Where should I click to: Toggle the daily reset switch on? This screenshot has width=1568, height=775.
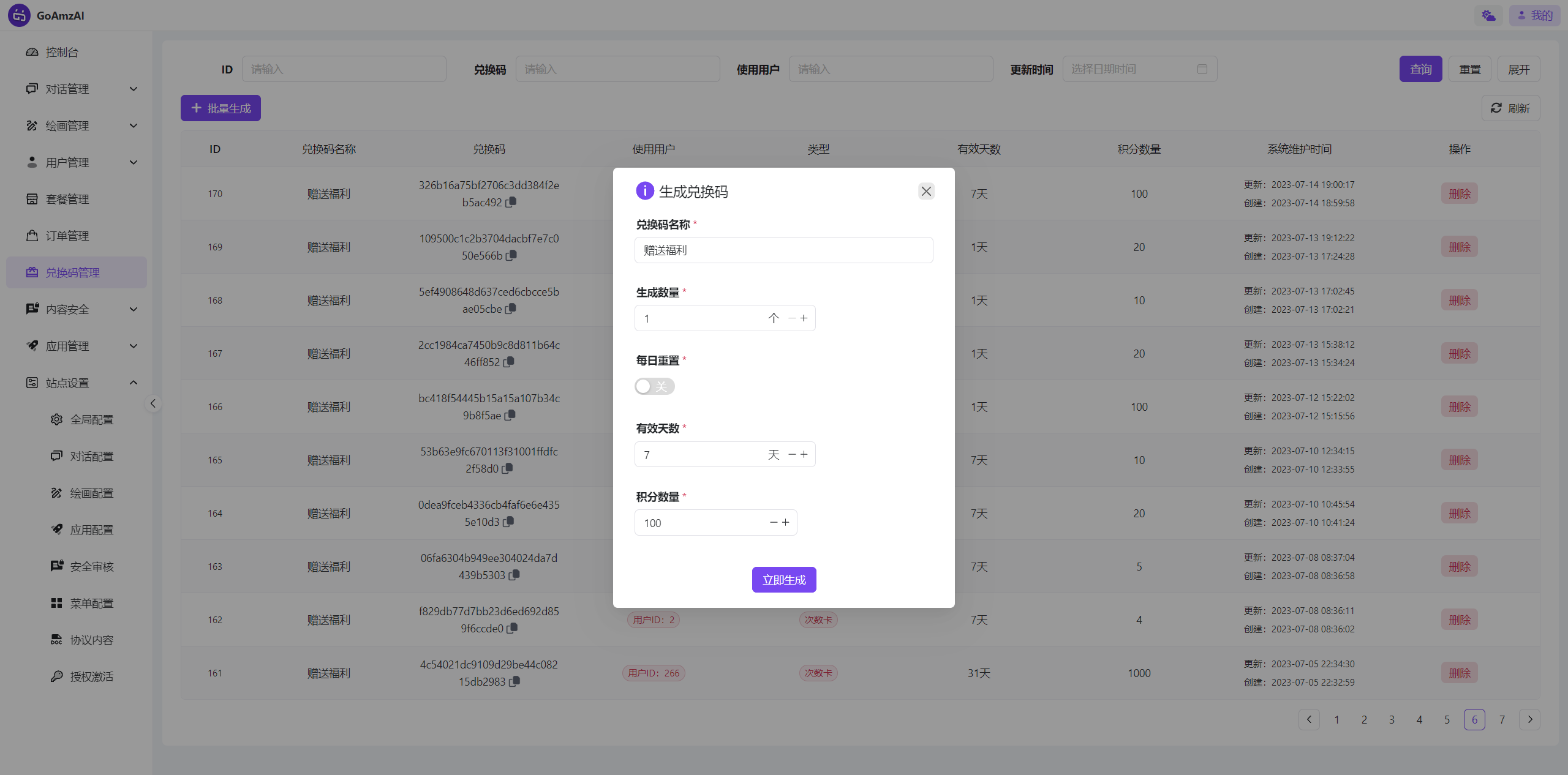click(x=654, y=386)
